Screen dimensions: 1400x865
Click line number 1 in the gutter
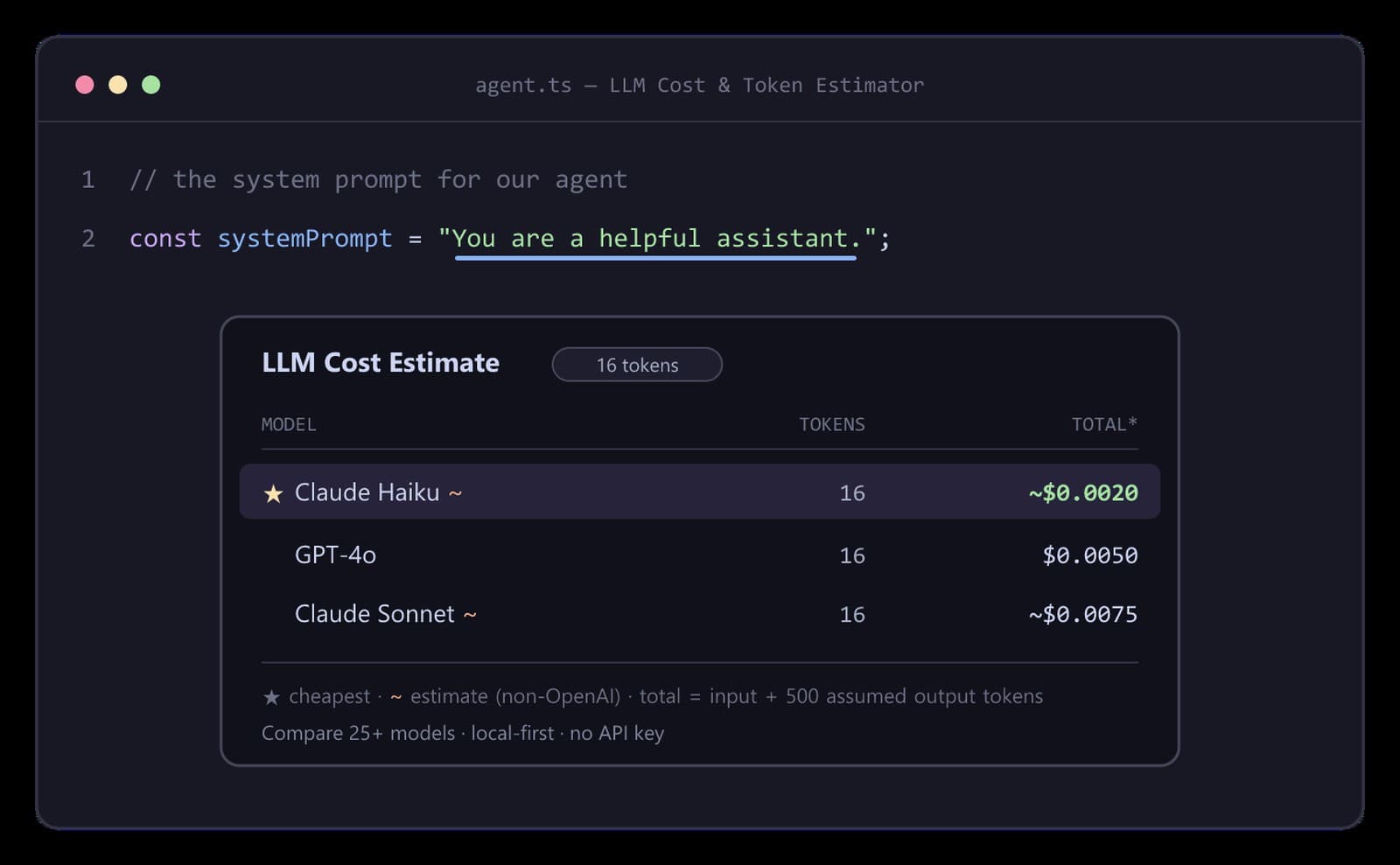(88, 179)
